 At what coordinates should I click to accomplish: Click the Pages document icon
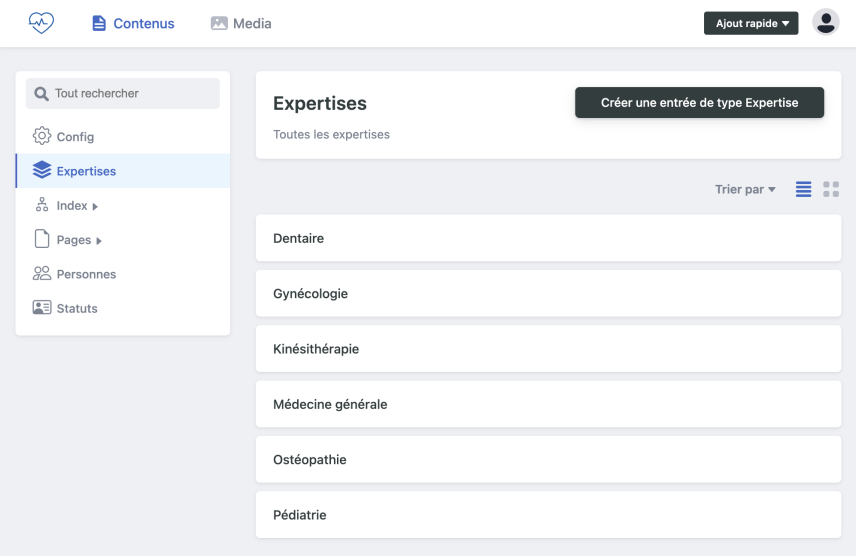[42, 240]
